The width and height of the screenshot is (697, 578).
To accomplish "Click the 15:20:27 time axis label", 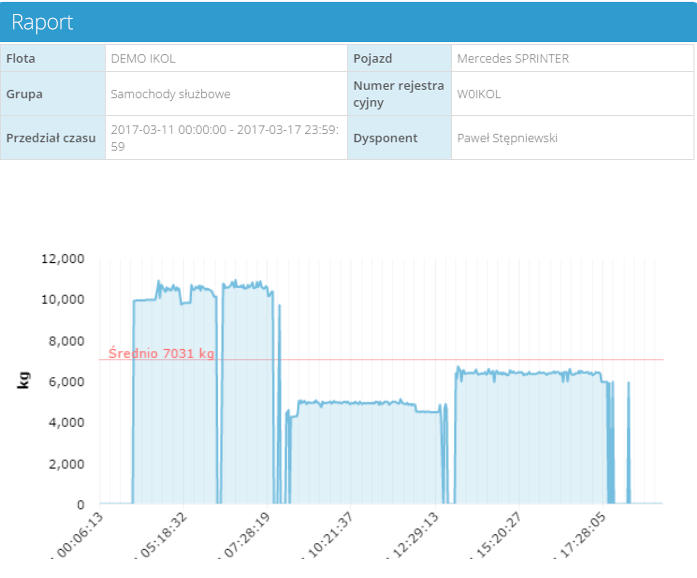I will click(x=497, y=535).
